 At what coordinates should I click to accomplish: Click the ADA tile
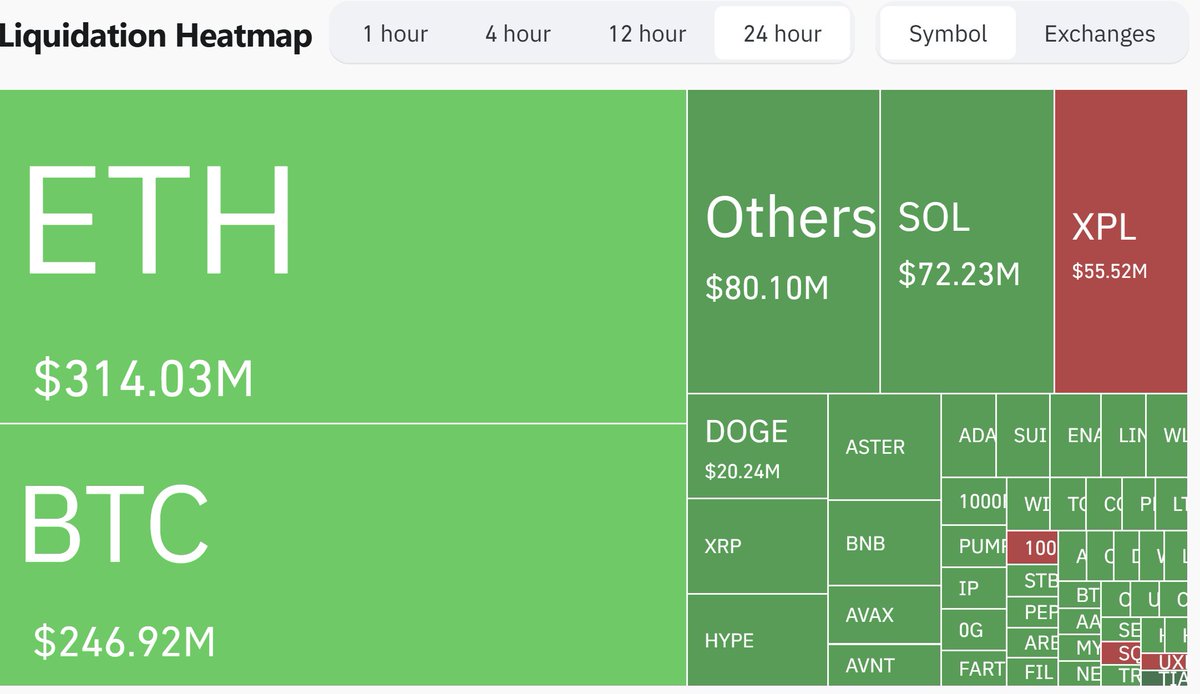[969, 435]
